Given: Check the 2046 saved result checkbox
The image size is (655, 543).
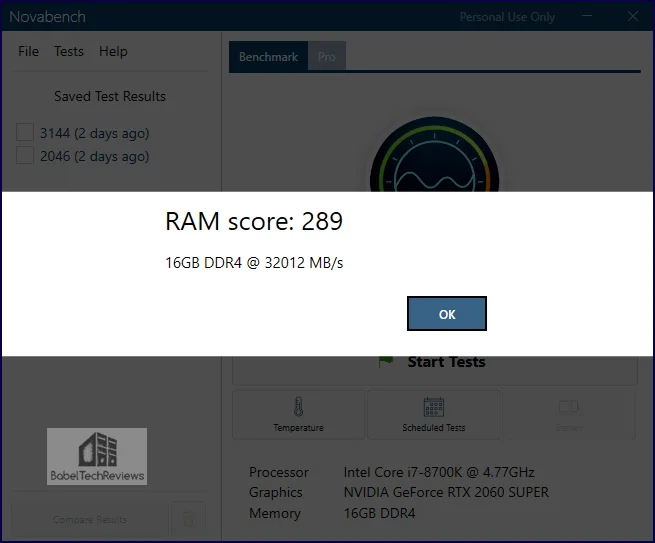Looking at the screenshot, I should [x=25, y=155].
